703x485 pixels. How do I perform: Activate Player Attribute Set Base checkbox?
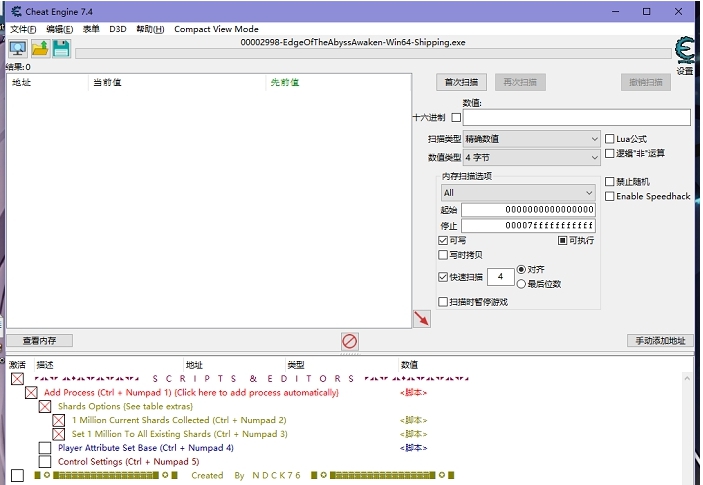(x=45, y=448)
